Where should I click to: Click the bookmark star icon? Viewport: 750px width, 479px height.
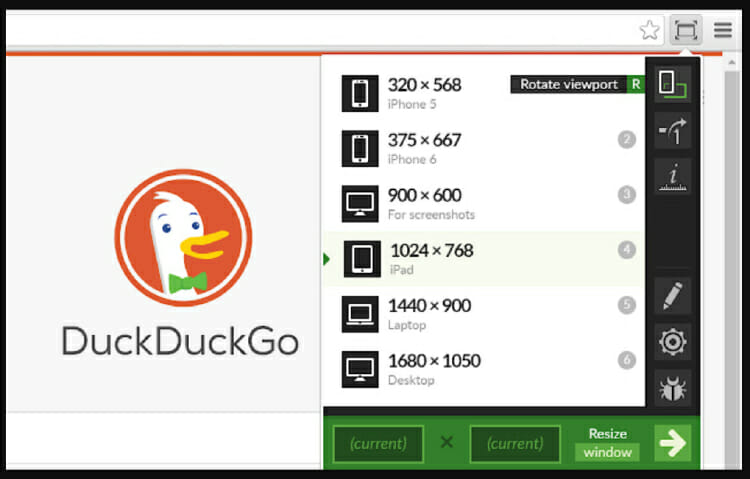649,31
